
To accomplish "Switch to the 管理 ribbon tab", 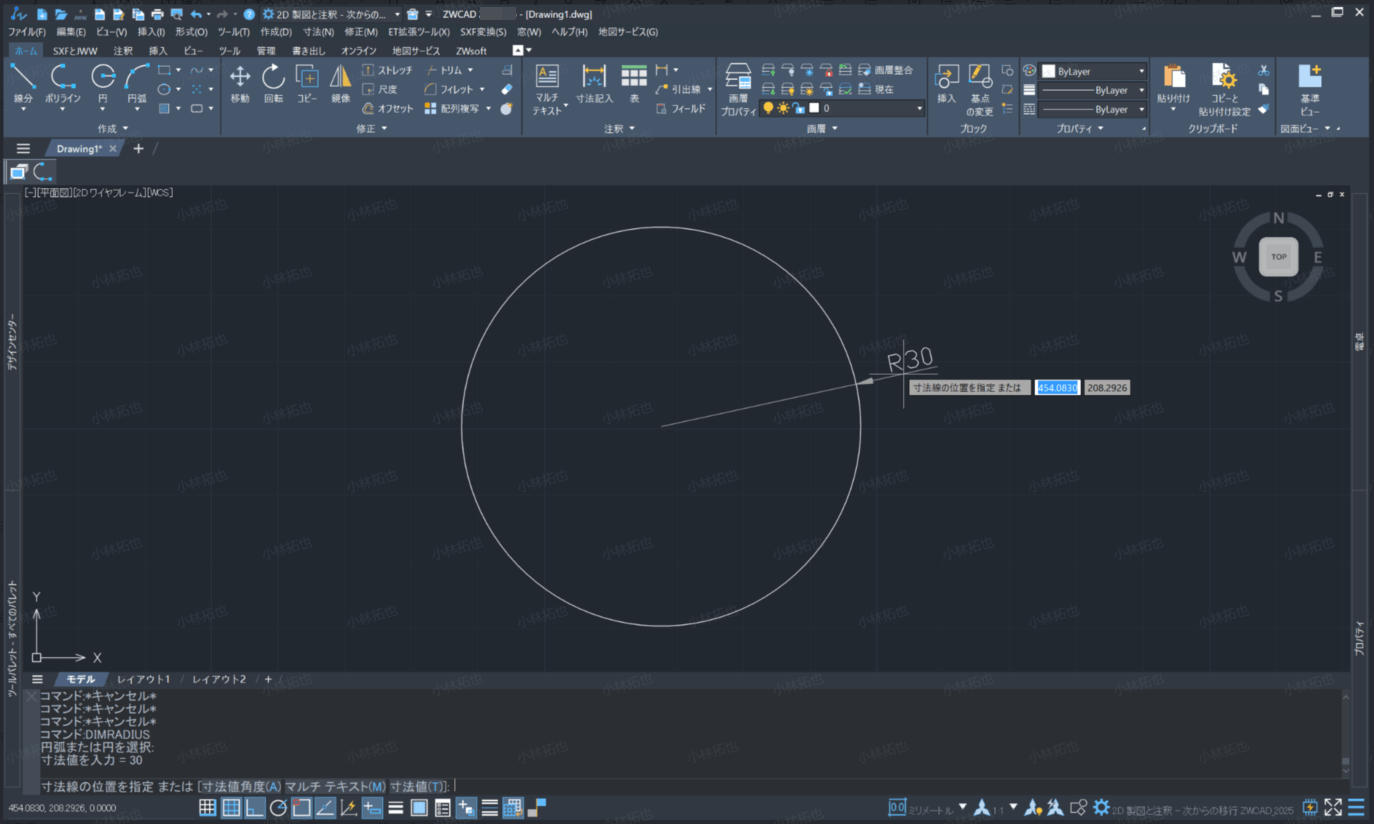I will 265,51.
